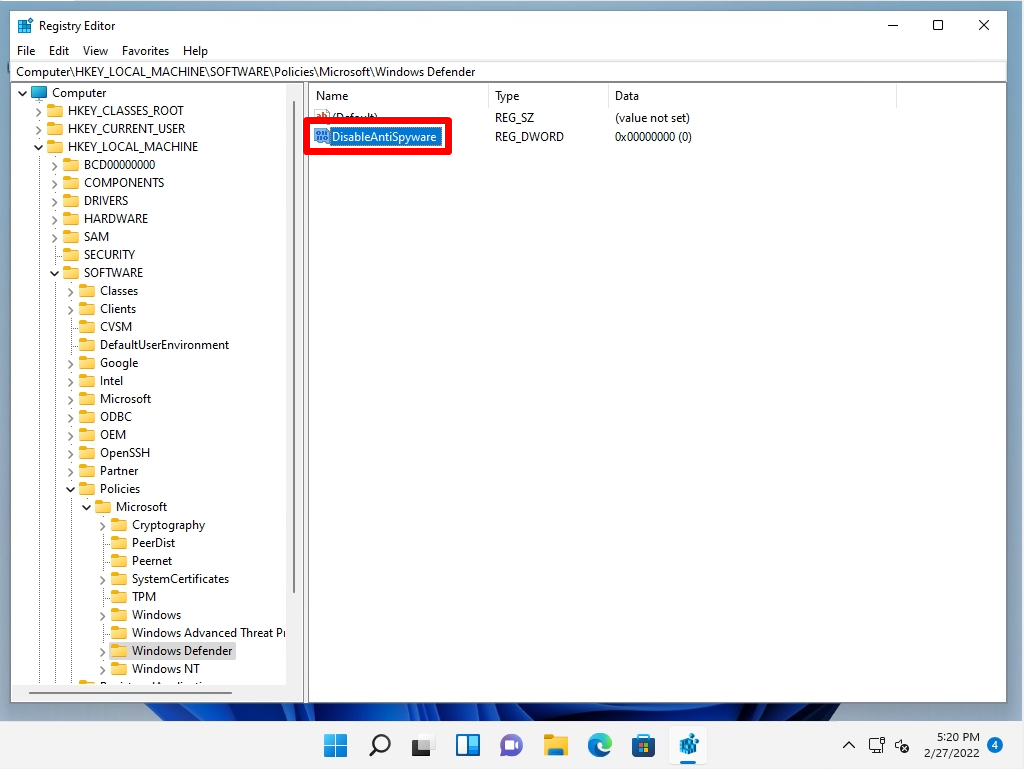Open the File menu
The image size is (1024, 769).
[x=26, y=51]
